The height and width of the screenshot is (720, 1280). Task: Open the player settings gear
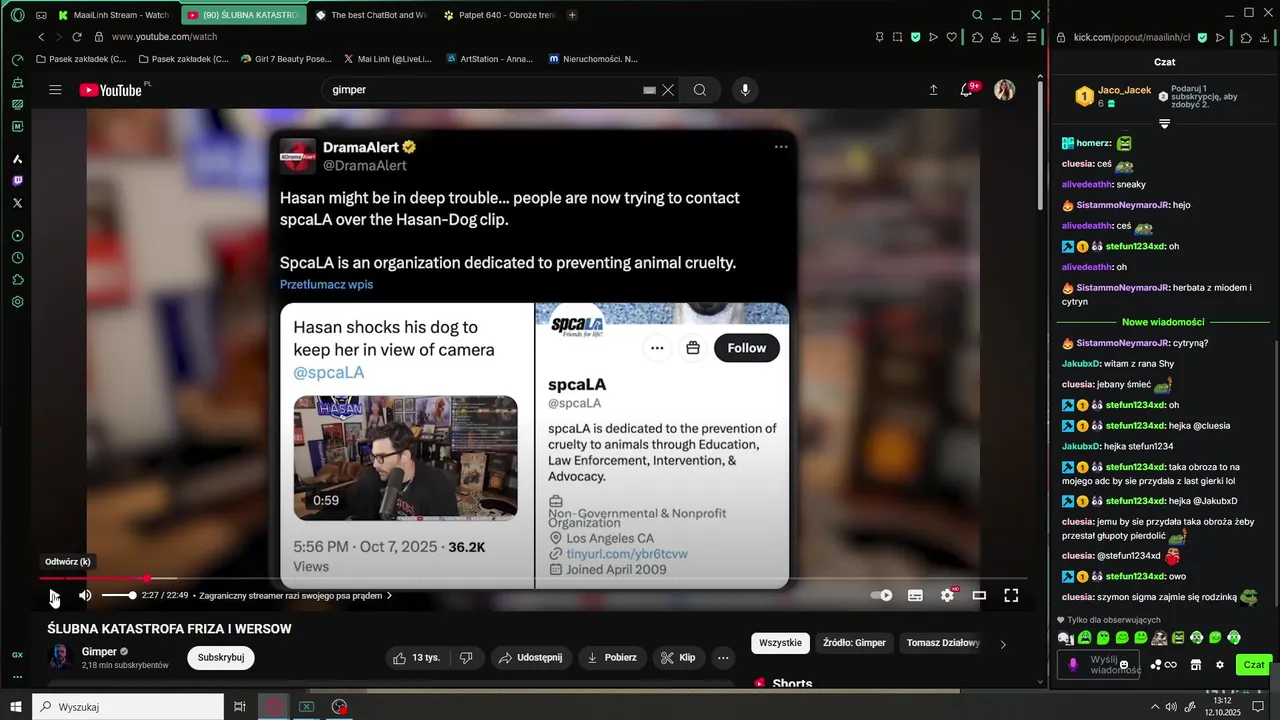(947, 595)
